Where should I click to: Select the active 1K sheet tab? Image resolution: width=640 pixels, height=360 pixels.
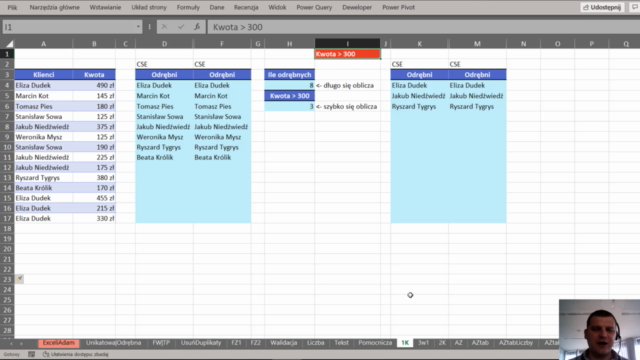point(405,343)
